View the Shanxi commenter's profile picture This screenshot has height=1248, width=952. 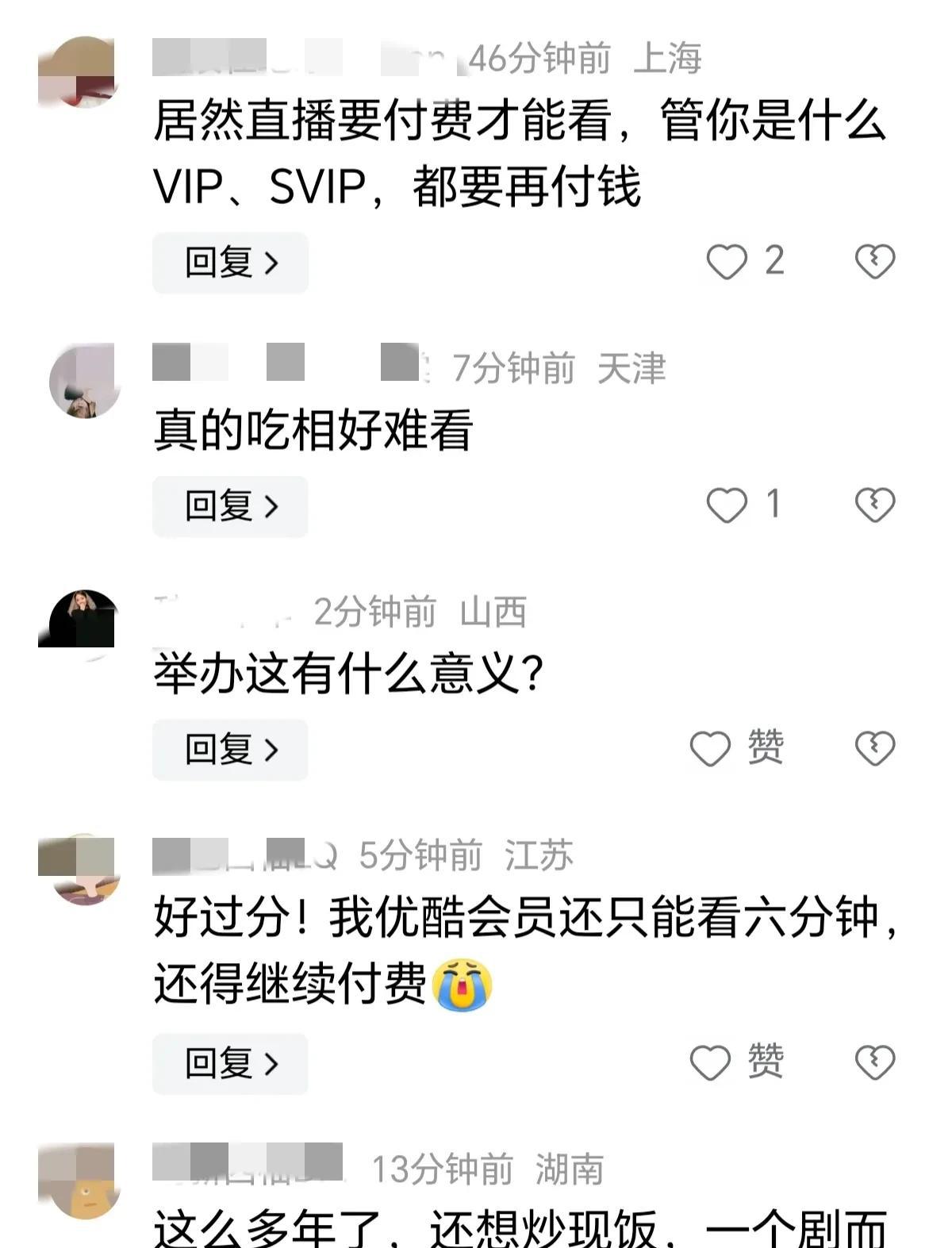[x=78, y=624]
